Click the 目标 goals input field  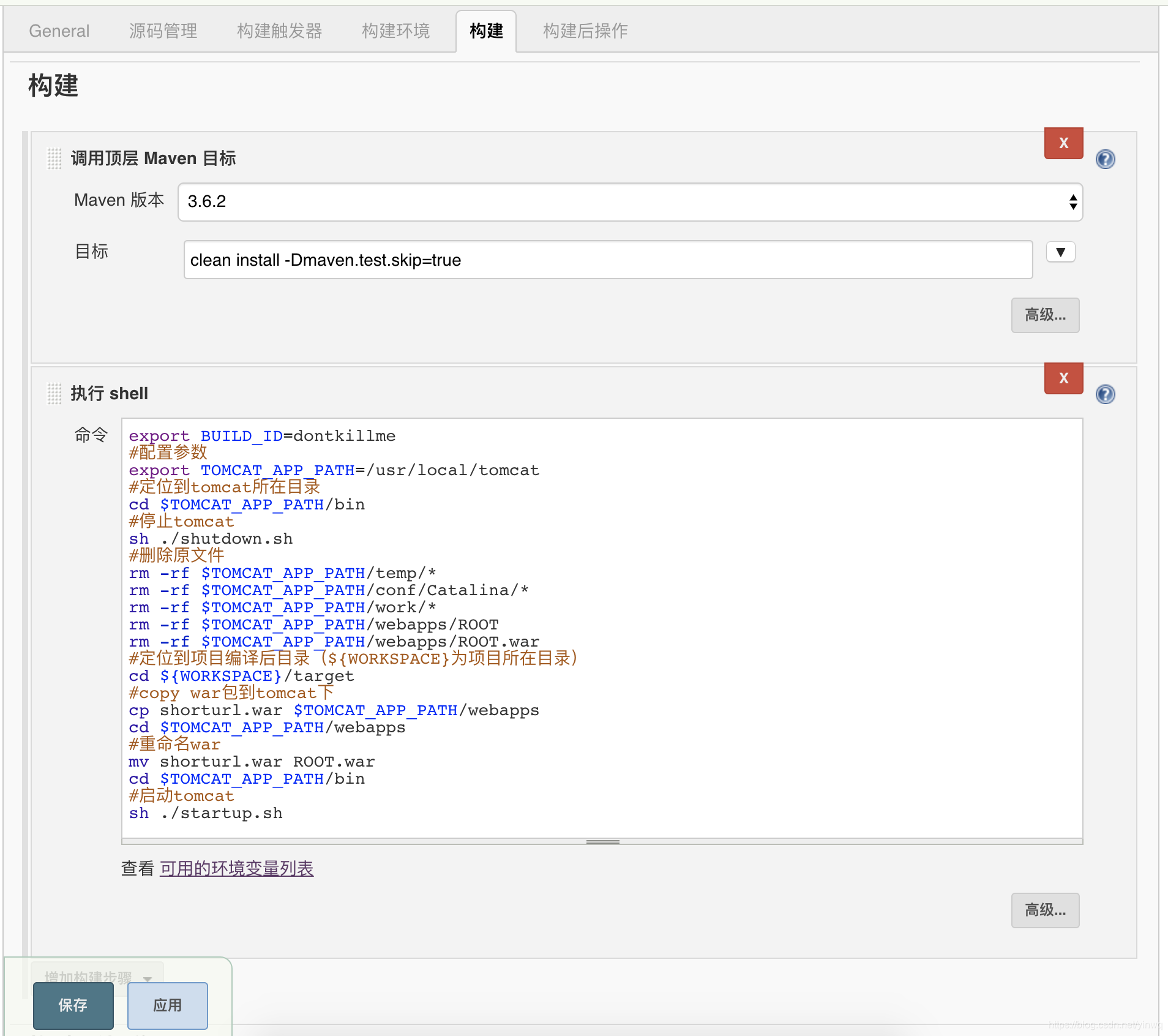coord(608,260)
